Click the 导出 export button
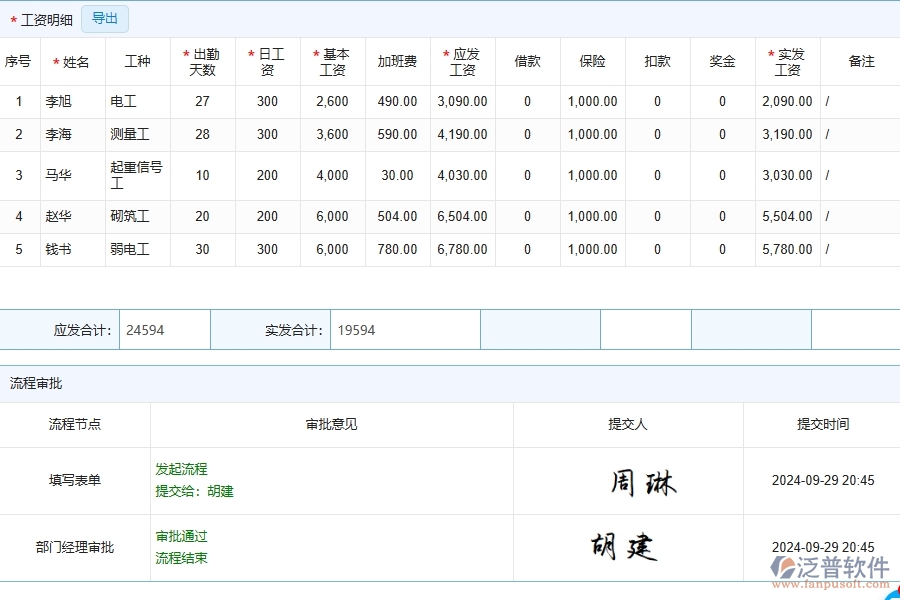 tap(104, 18)
